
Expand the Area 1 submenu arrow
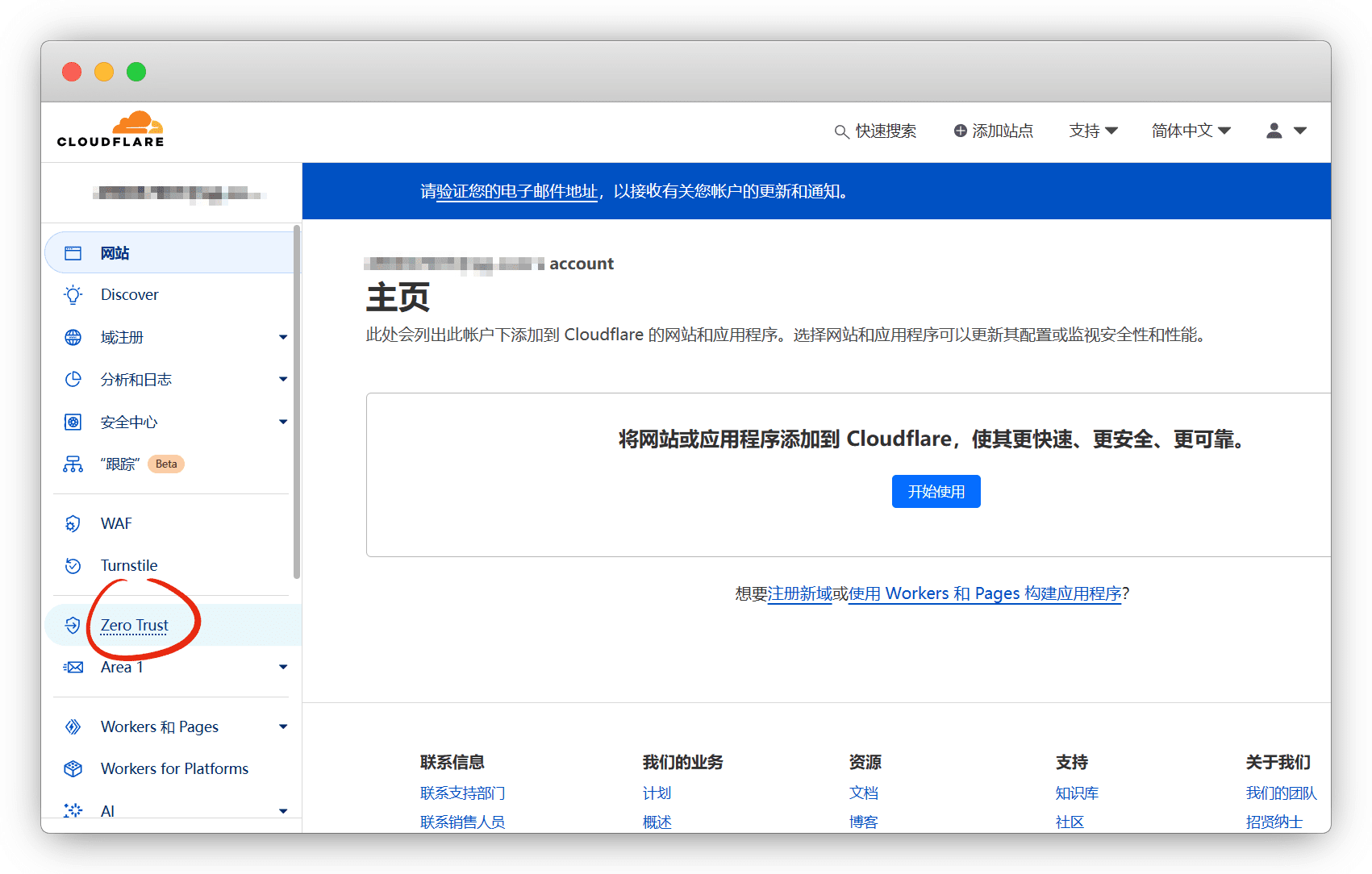283,667
